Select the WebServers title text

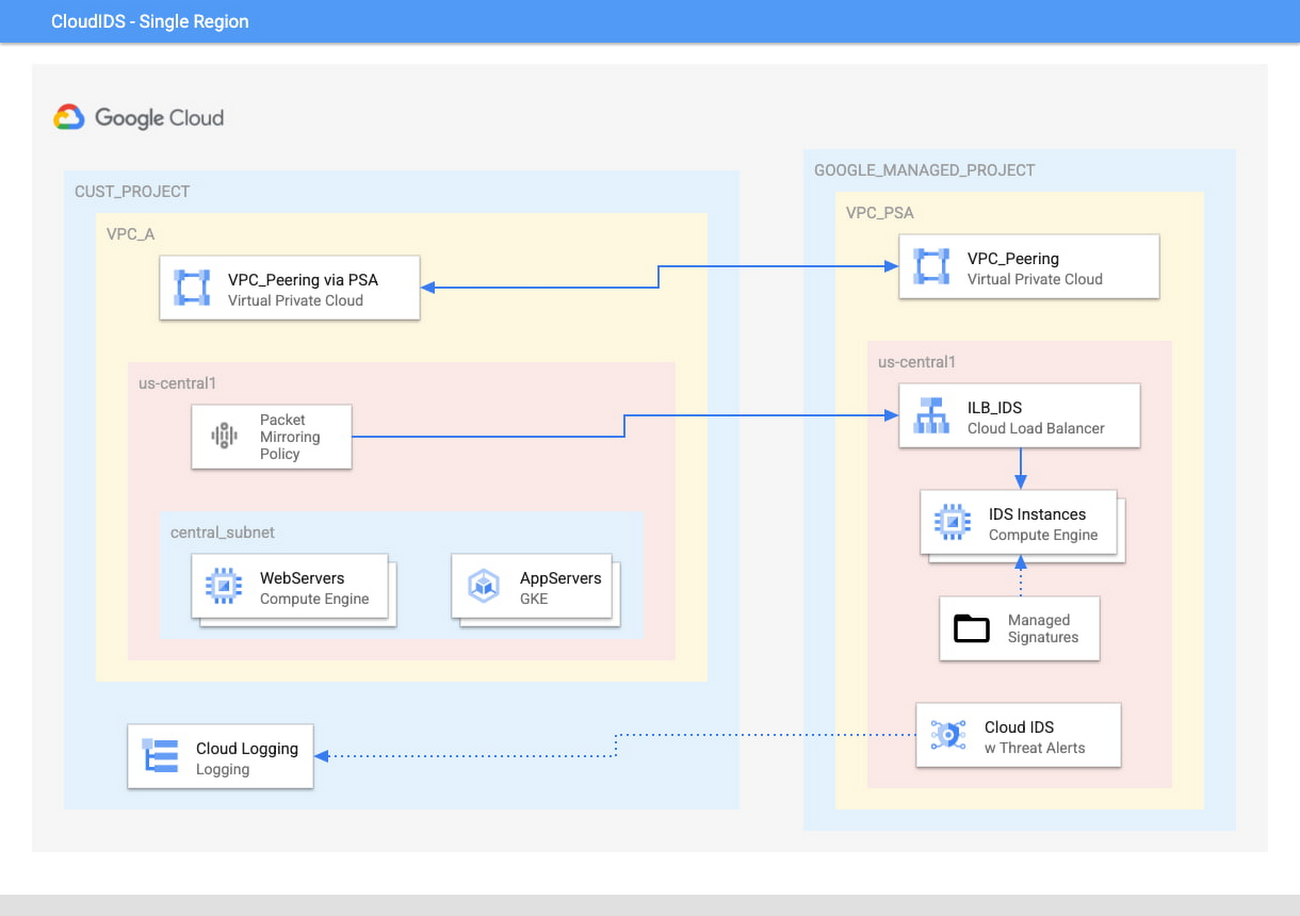pos(302,578)
